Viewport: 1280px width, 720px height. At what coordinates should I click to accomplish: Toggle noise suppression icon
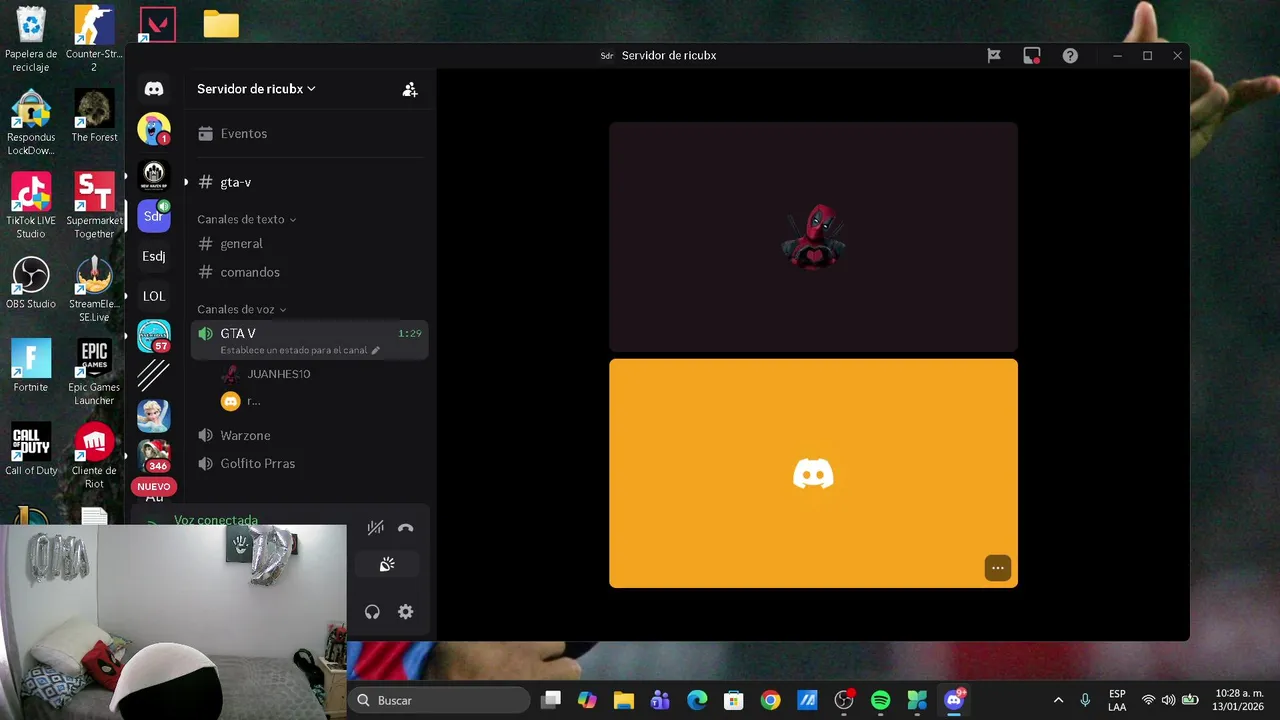(x=375, y=528)
